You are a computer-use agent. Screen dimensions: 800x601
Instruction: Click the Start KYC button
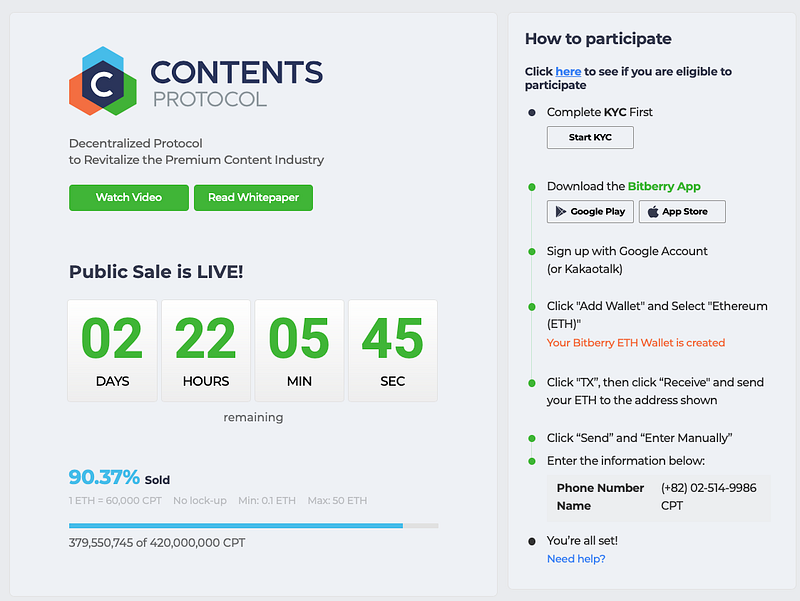[590, 137]
